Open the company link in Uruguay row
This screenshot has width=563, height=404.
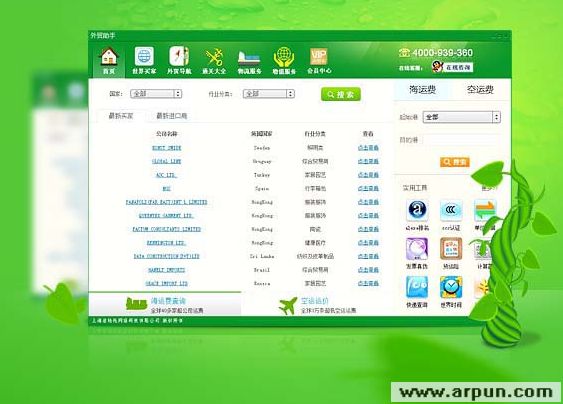[166, 162]
